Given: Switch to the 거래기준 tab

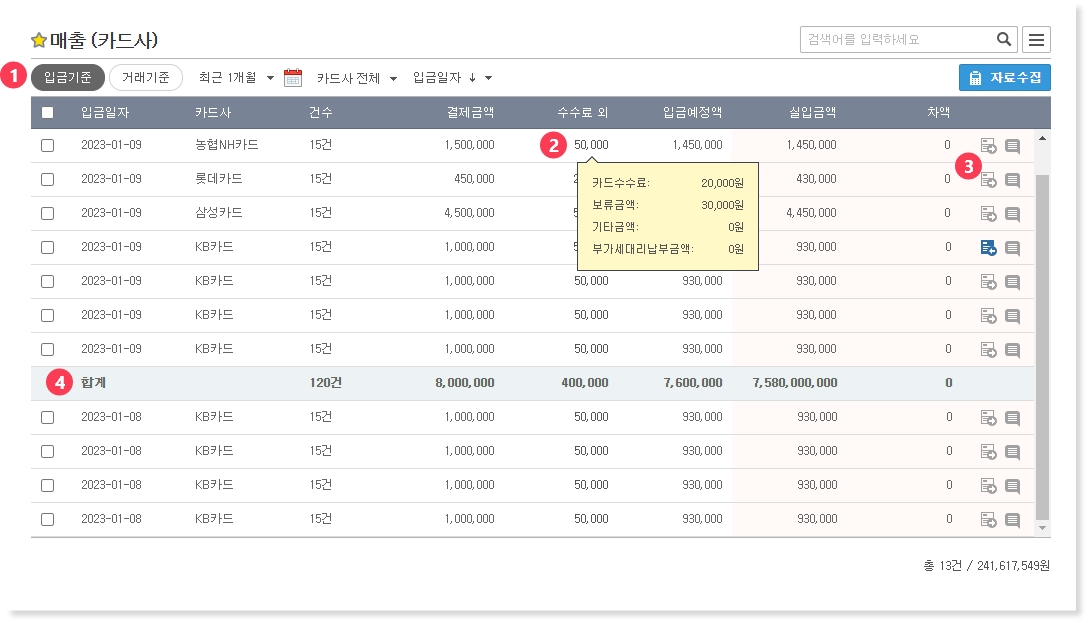Looking at the screenshot, I should coord(145,77).
